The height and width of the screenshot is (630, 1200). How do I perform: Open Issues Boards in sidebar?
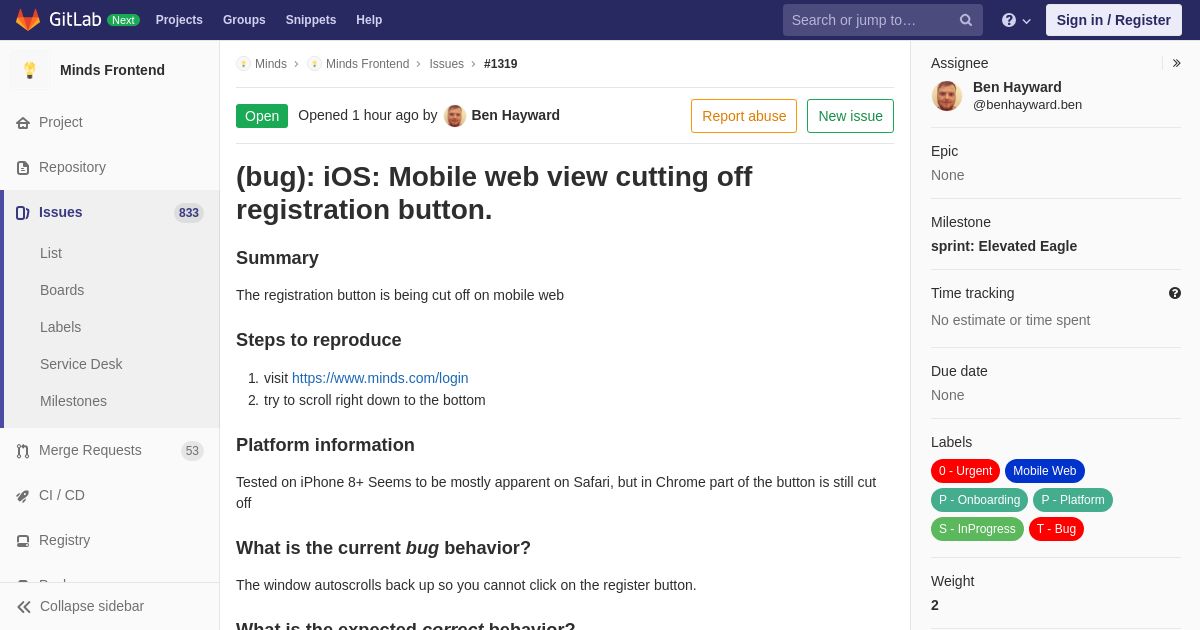coord(62,290)
